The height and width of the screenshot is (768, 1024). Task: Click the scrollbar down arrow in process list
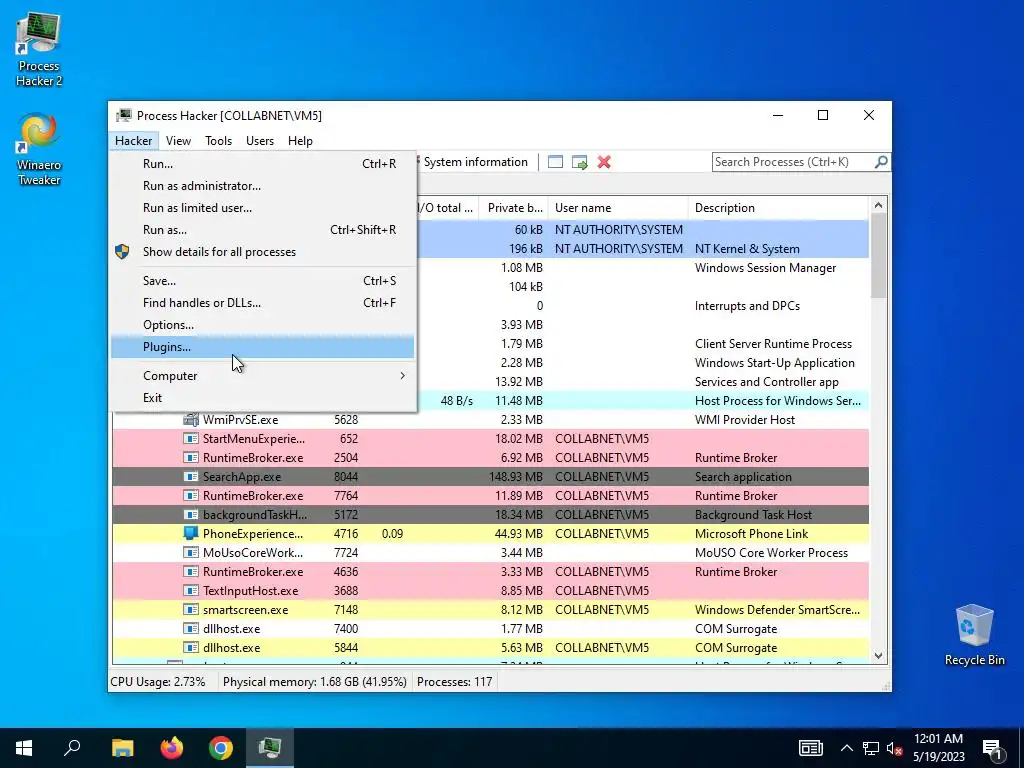click(878, 655)
